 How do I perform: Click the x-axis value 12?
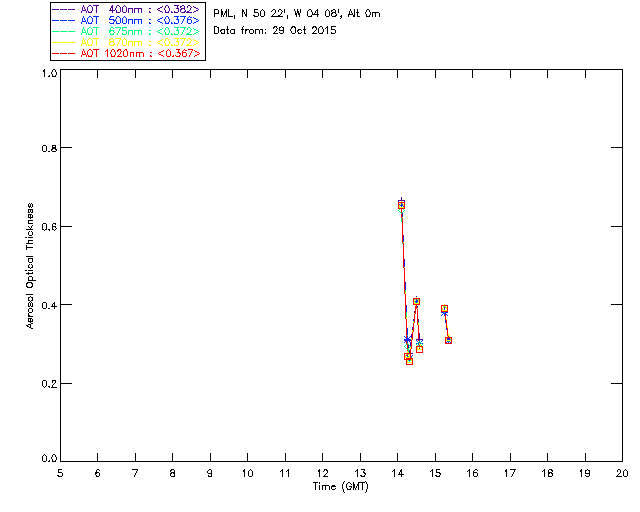click(322, 474)
